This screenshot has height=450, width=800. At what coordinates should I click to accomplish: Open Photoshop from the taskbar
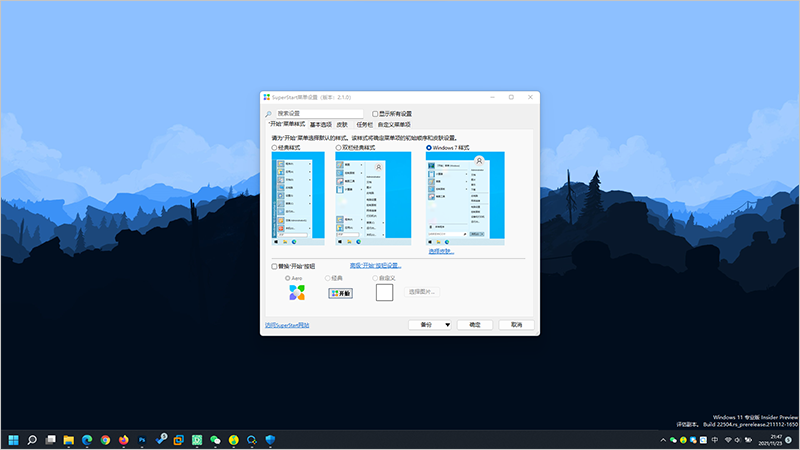click(x=142, y=440)
